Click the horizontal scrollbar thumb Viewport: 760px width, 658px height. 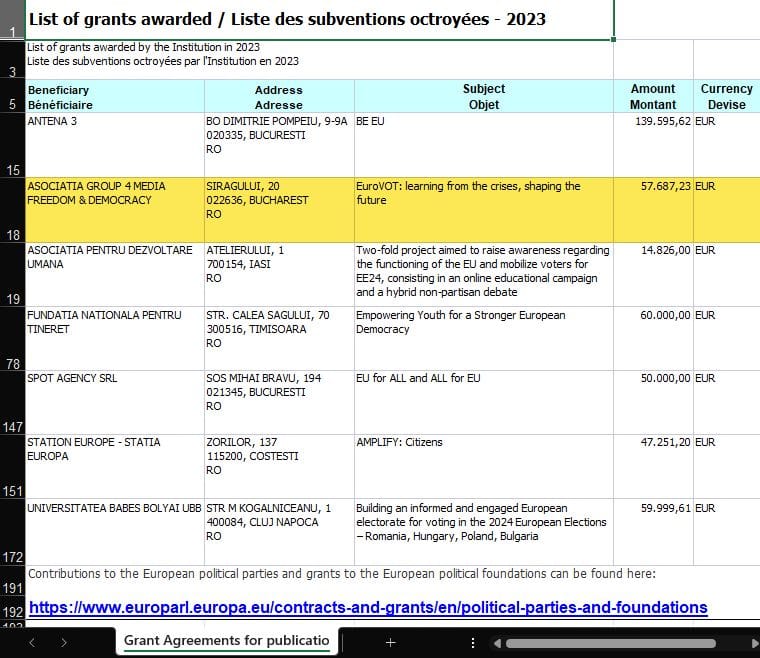[x=611, y=643]
